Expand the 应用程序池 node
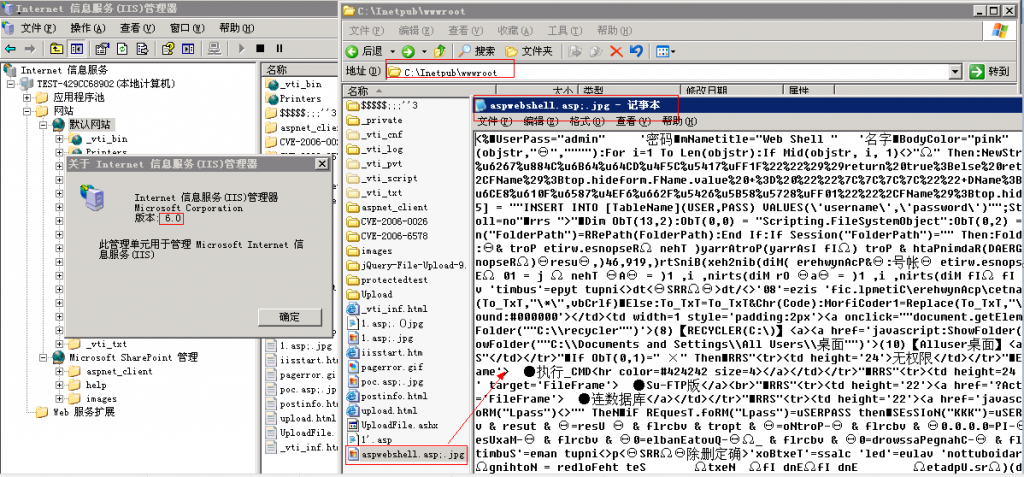The image size is (1024, 477). [27, 97]
